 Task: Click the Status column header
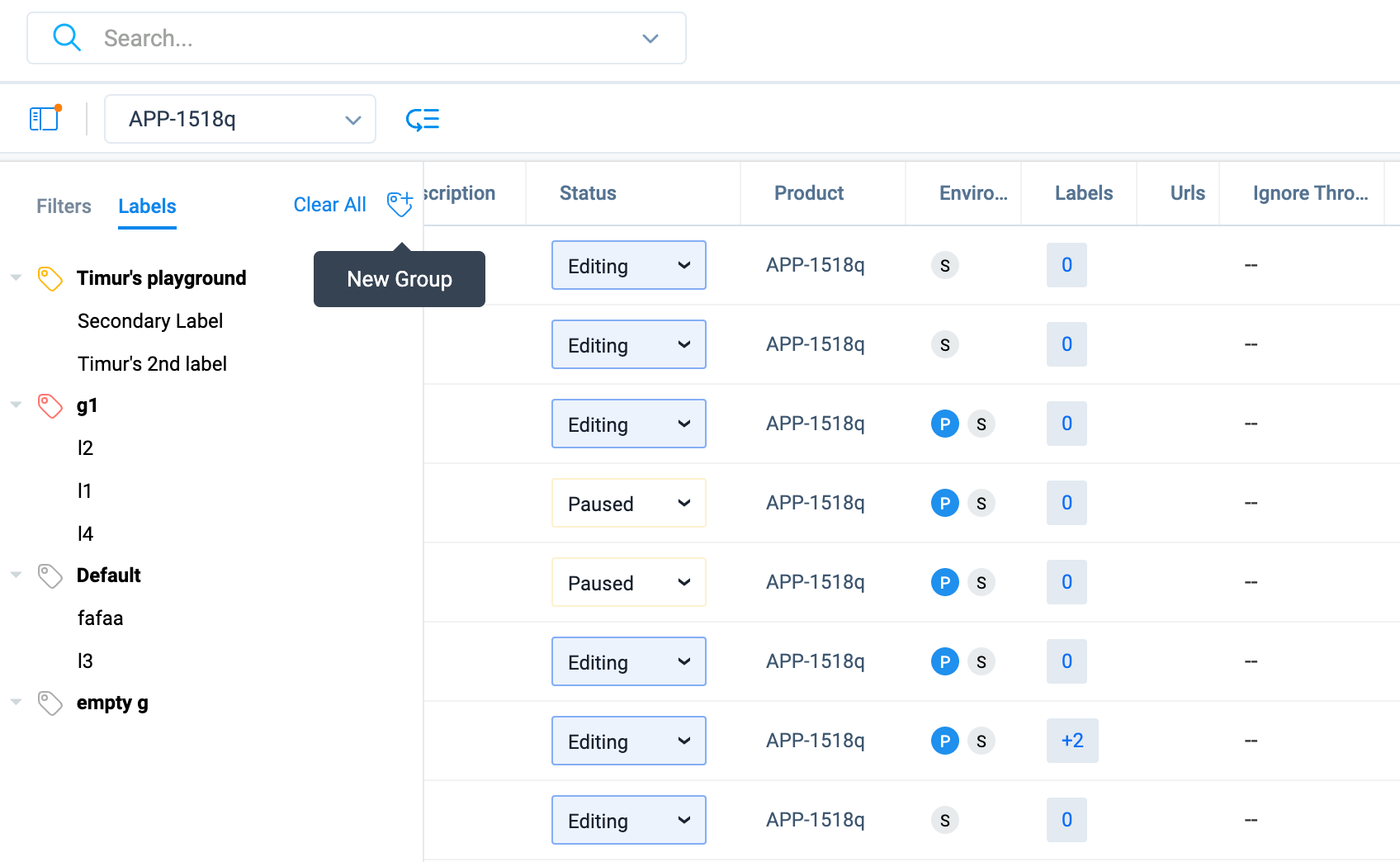[588, 193]
